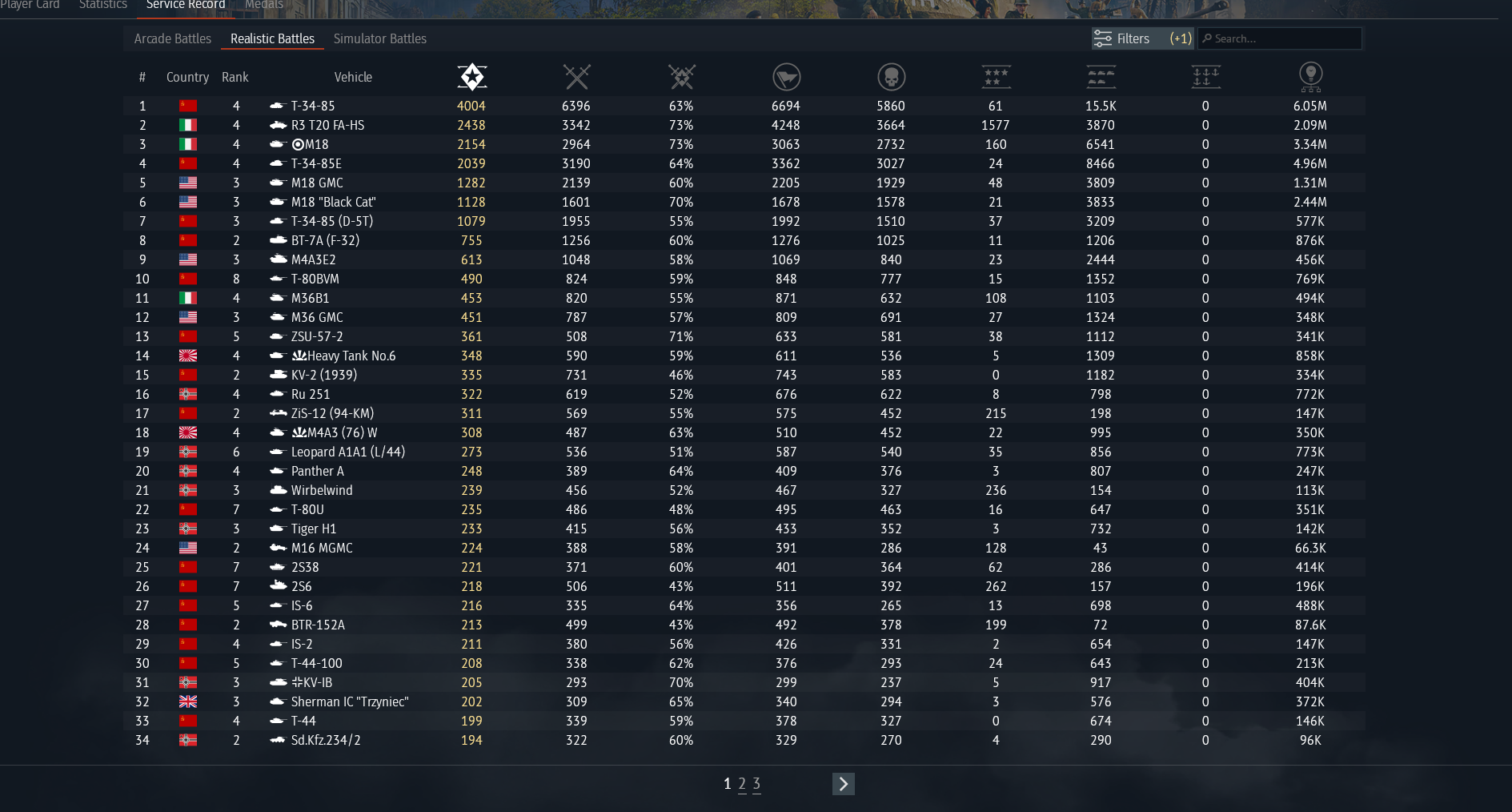Image resolution: width=1512 pixels, height=812 pixels.
Task: Sort by Vehicle column header
Action: 353,77
